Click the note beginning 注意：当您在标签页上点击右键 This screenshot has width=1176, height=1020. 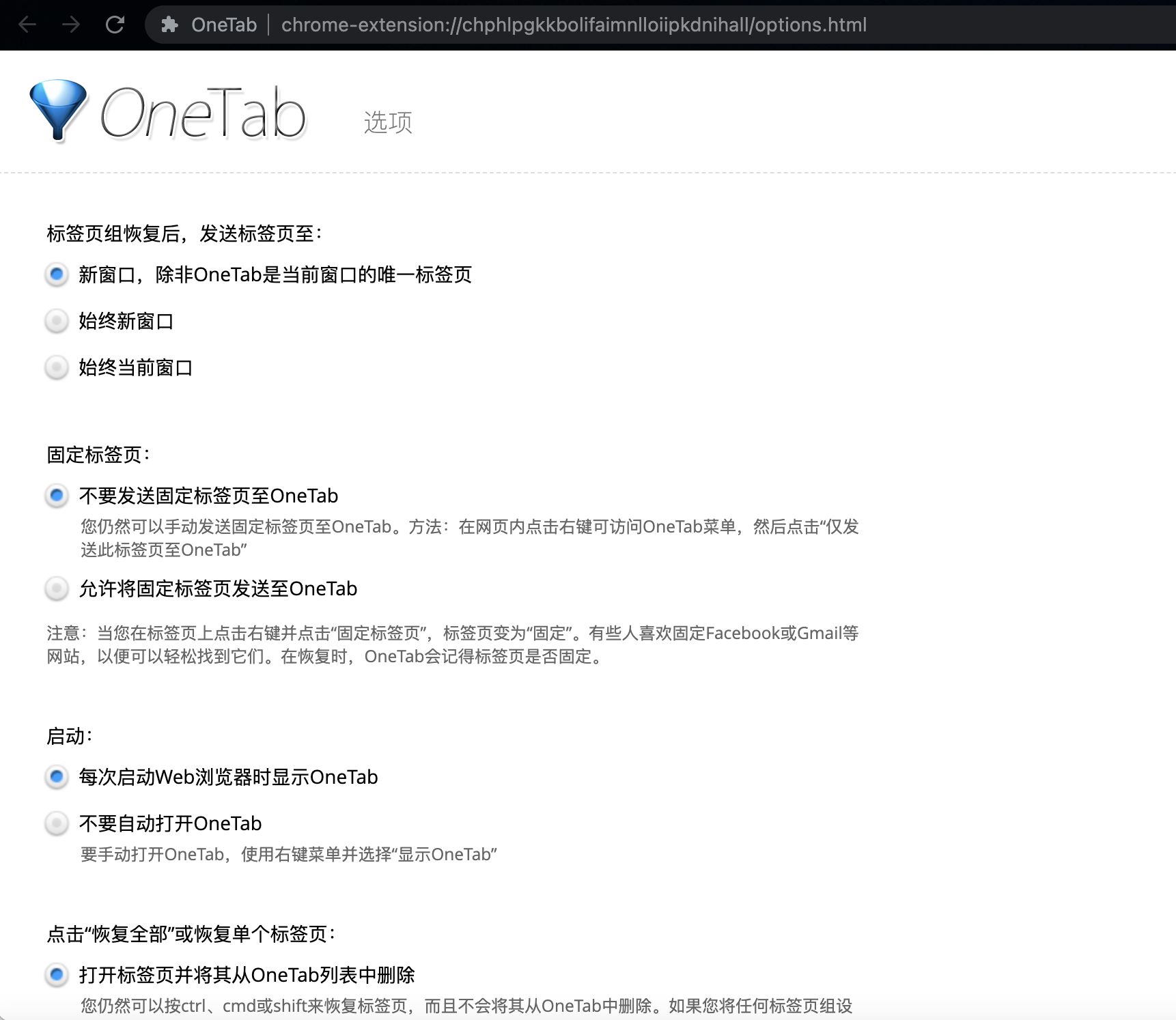(453, 644)
